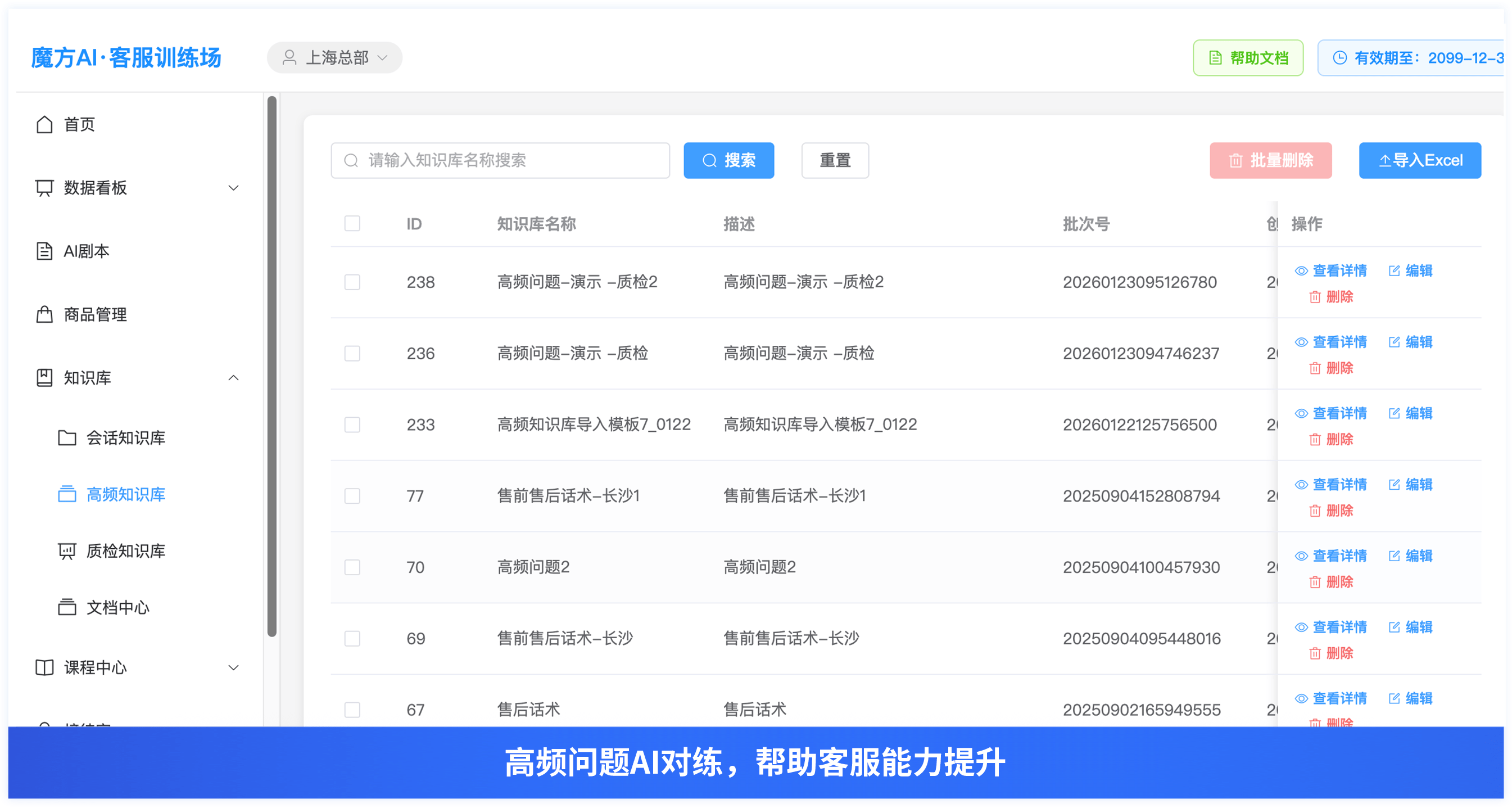This screenshot has width=1512, height=808.
Task: Click the trash icon for row 236
Action: point(1315,368)
